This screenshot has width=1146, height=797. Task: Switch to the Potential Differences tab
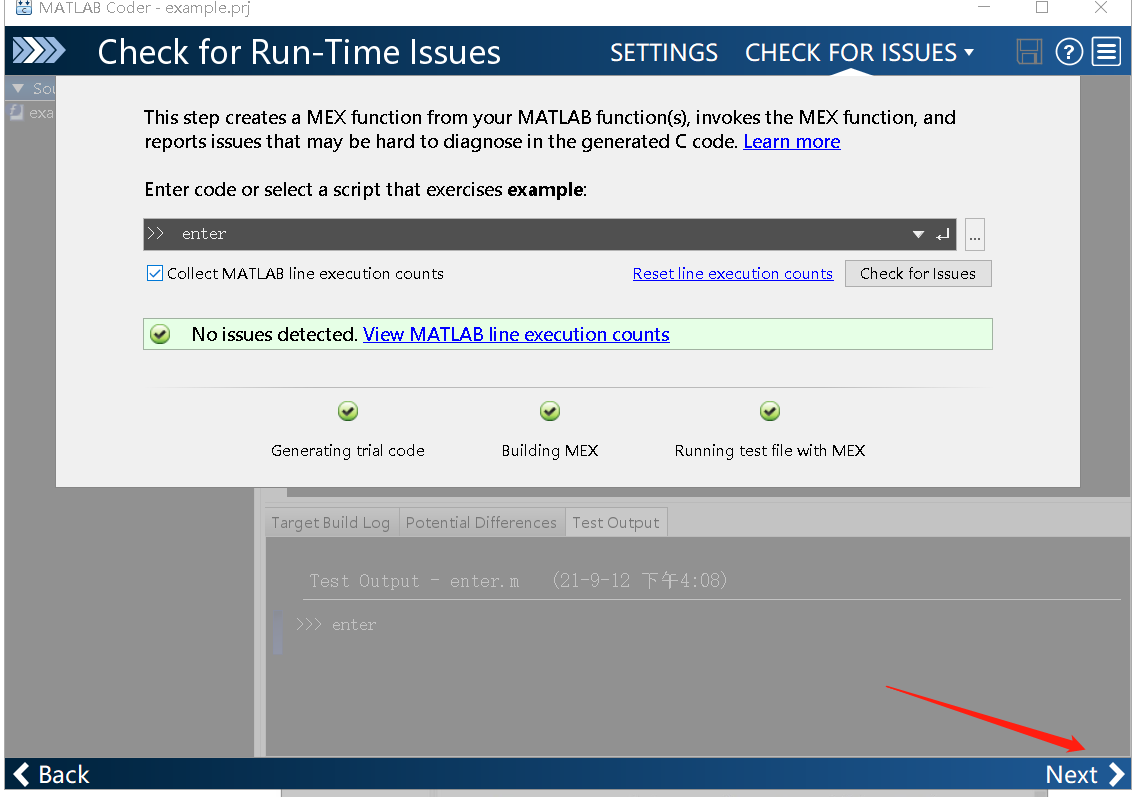click(482, 522)
